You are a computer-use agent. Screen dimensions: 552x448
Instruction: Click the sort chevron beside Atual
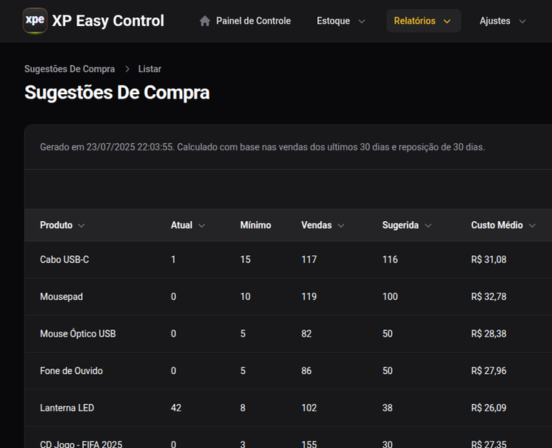tap(202, 226)
